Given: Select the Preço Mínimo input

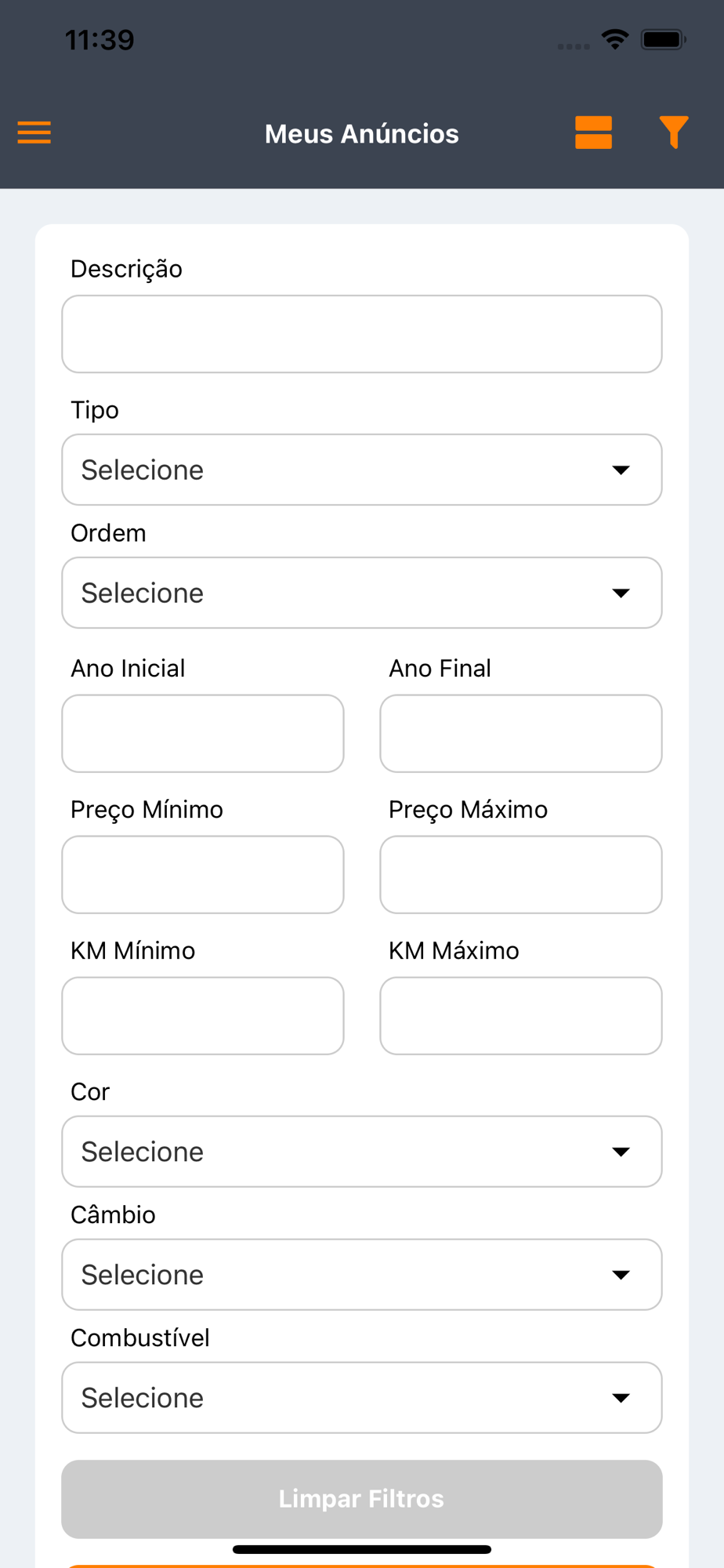Looking at the screenshot, I should point(203,875).
